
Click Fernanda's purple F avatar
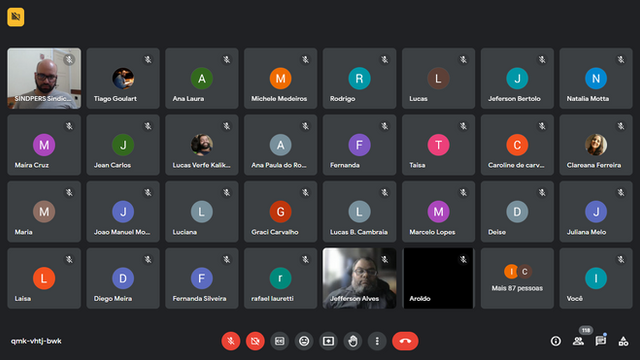(x=359, y=145)
